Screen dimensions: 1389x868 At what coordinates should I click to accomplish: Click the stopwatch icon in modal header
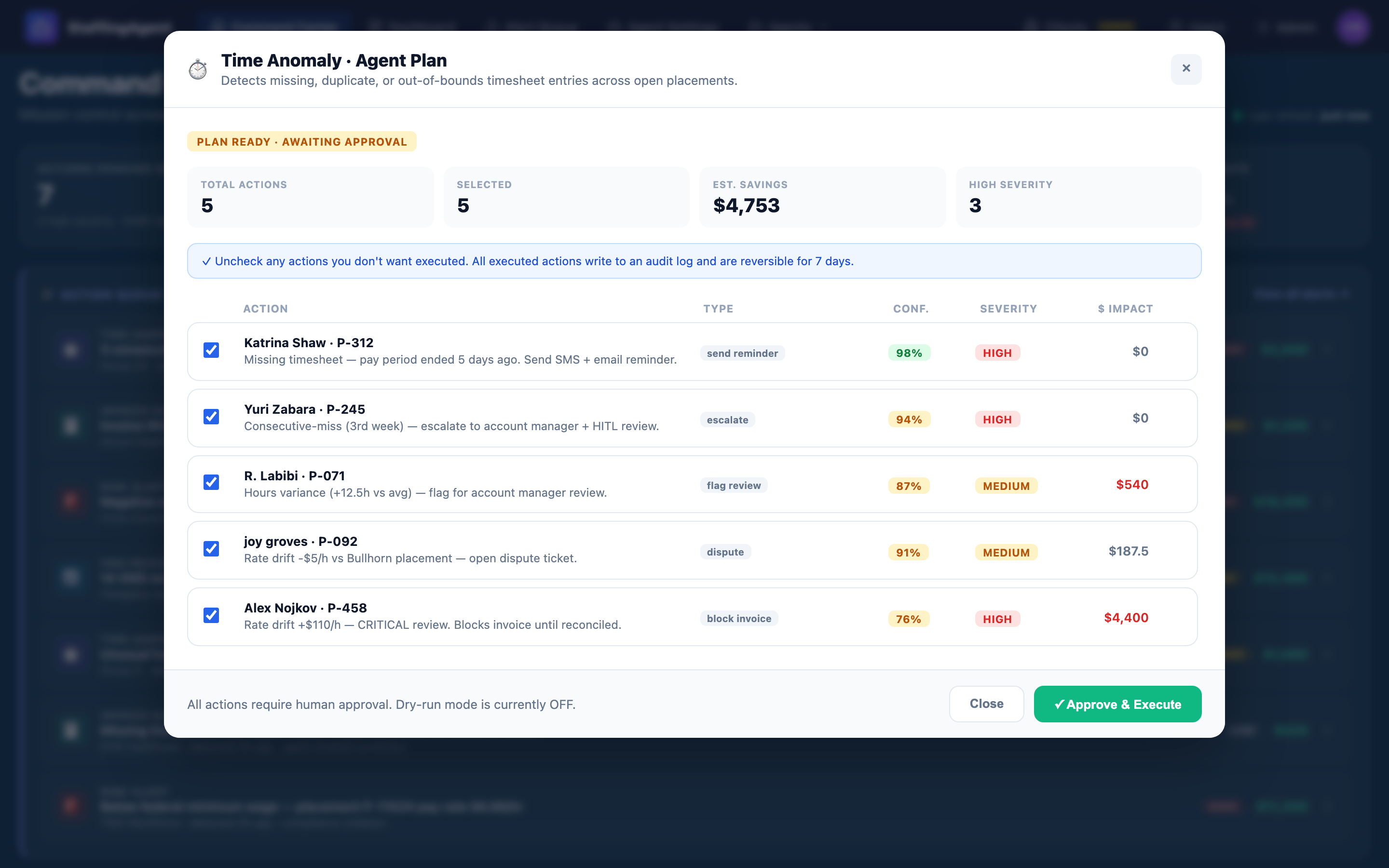pos(198,69)
